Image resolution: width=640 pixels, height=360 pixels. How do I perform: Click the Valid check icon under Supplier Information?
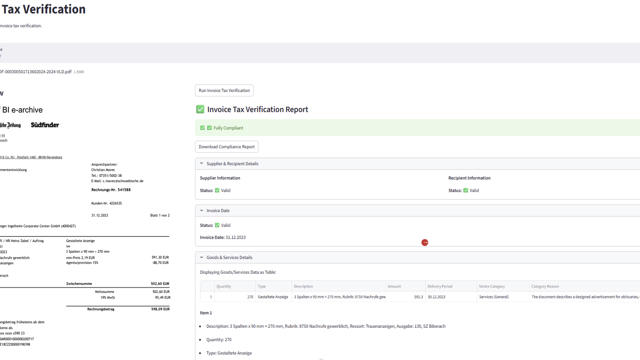point(217,190)
